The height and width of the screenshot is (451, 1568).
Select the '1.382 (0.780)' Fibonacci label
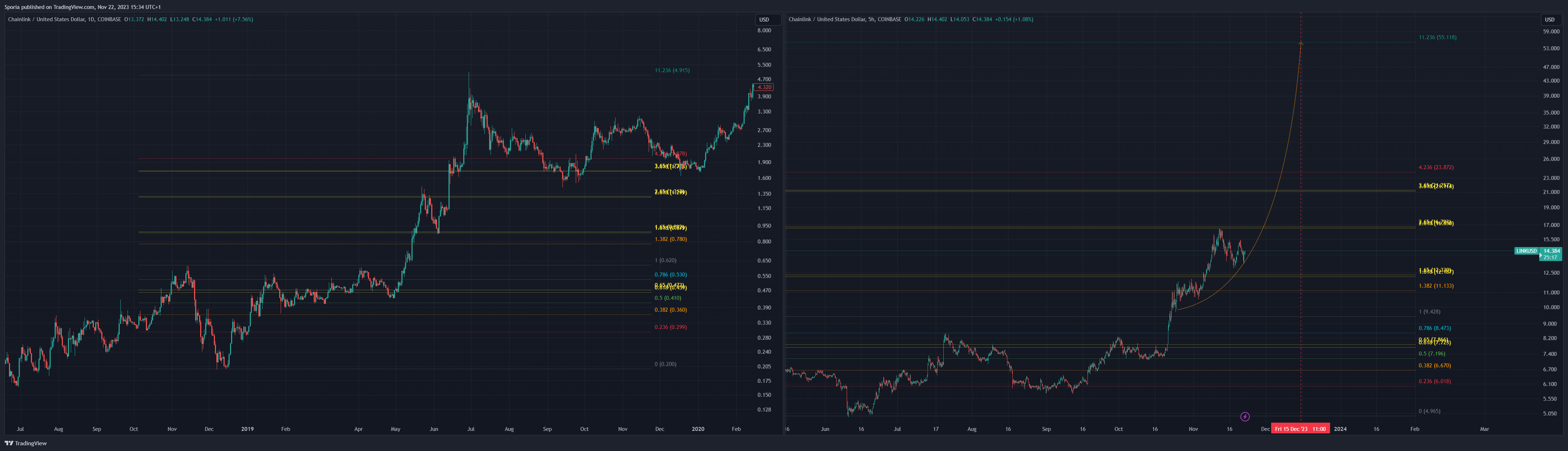[671, 240]
